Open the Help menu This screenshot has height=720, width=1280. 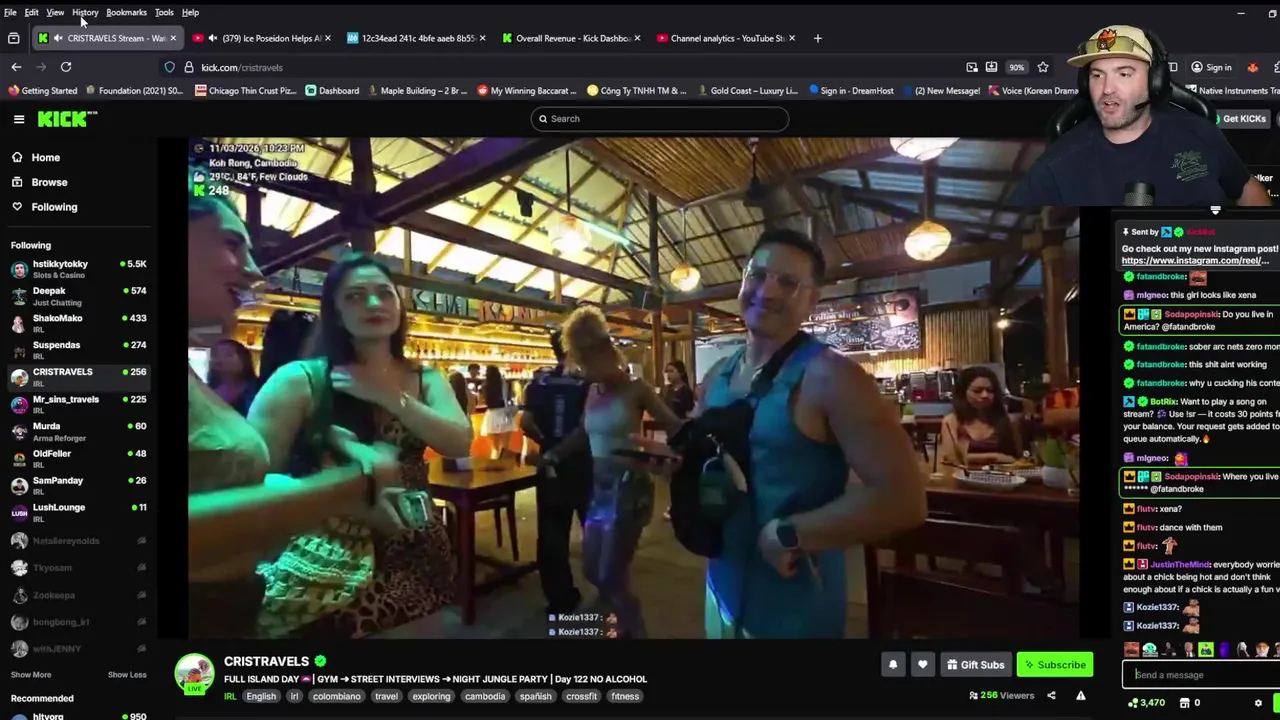tap(190, 12)
